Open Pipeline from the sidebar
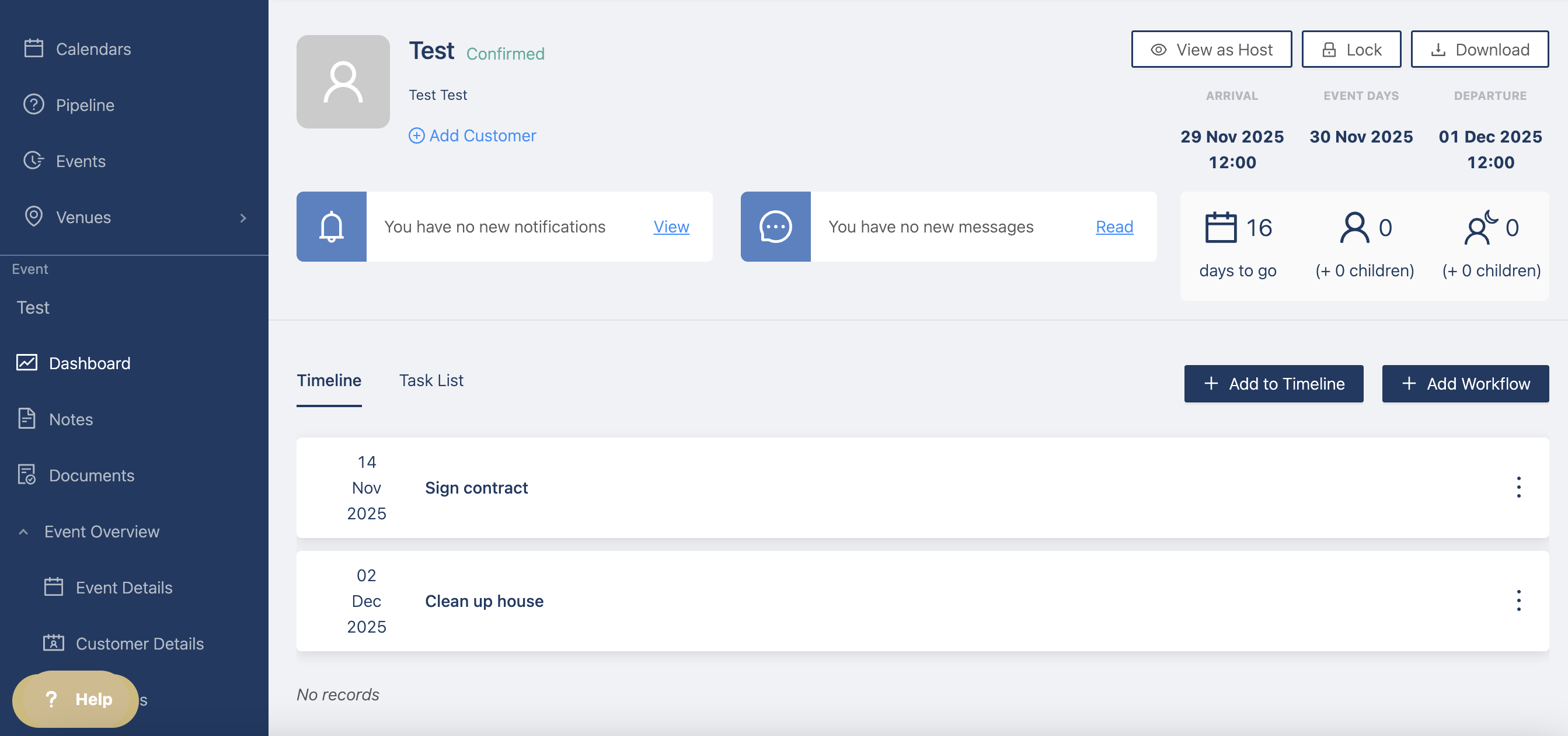 pos(85,105)
